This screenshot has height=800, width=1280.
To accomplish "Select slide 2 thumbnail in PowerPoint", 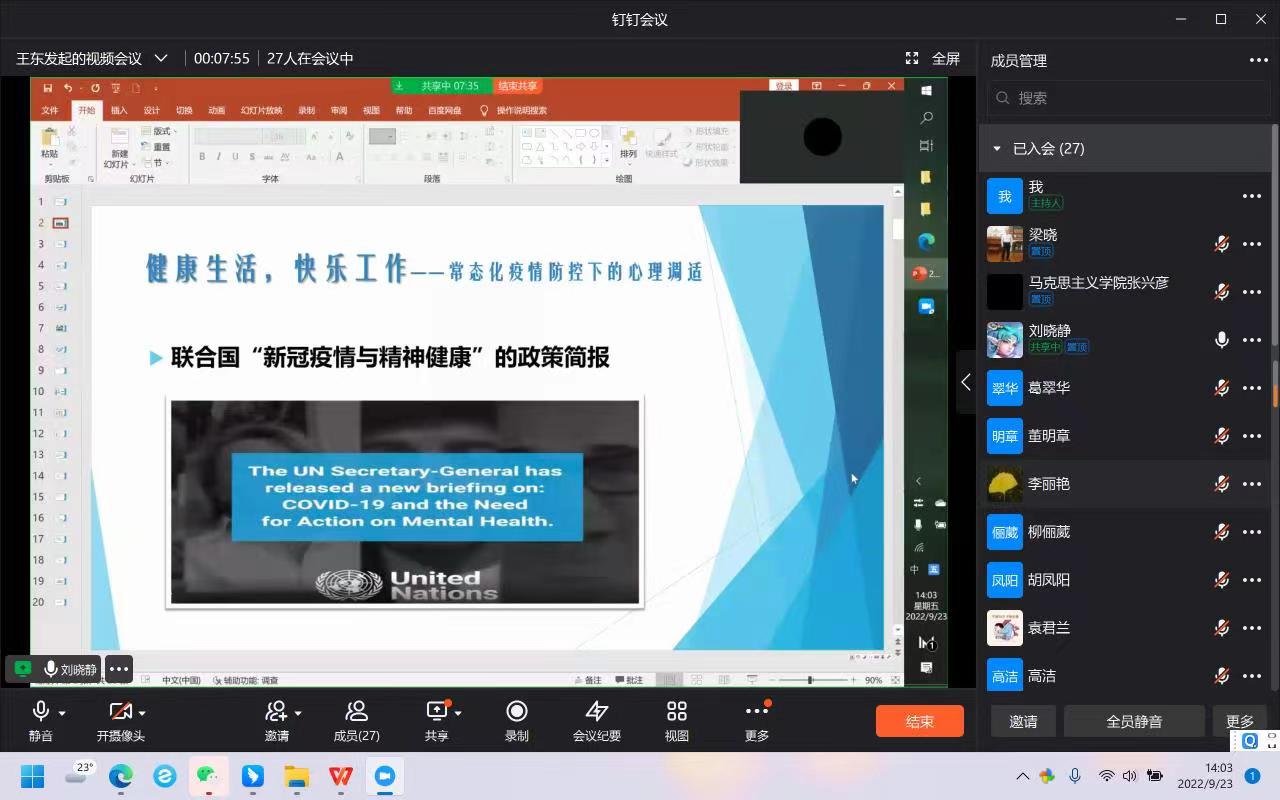I will [x=60, y=223].
